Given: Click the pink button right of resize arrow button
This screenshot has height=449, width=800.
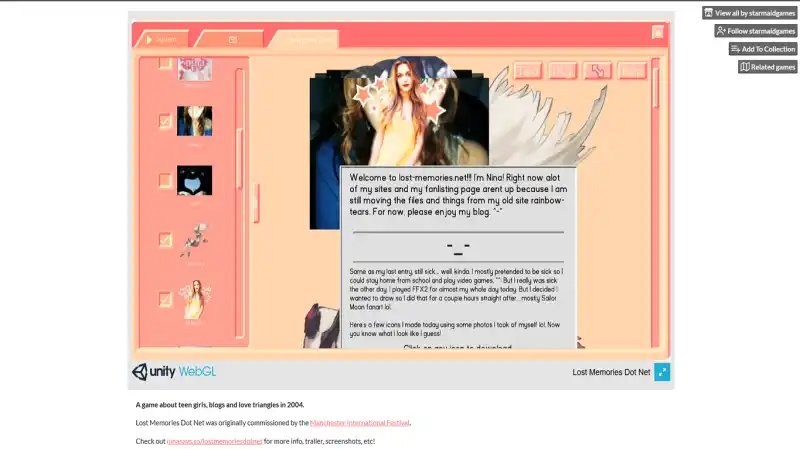Looking at the screenshot, I should [x=632, y=71].
